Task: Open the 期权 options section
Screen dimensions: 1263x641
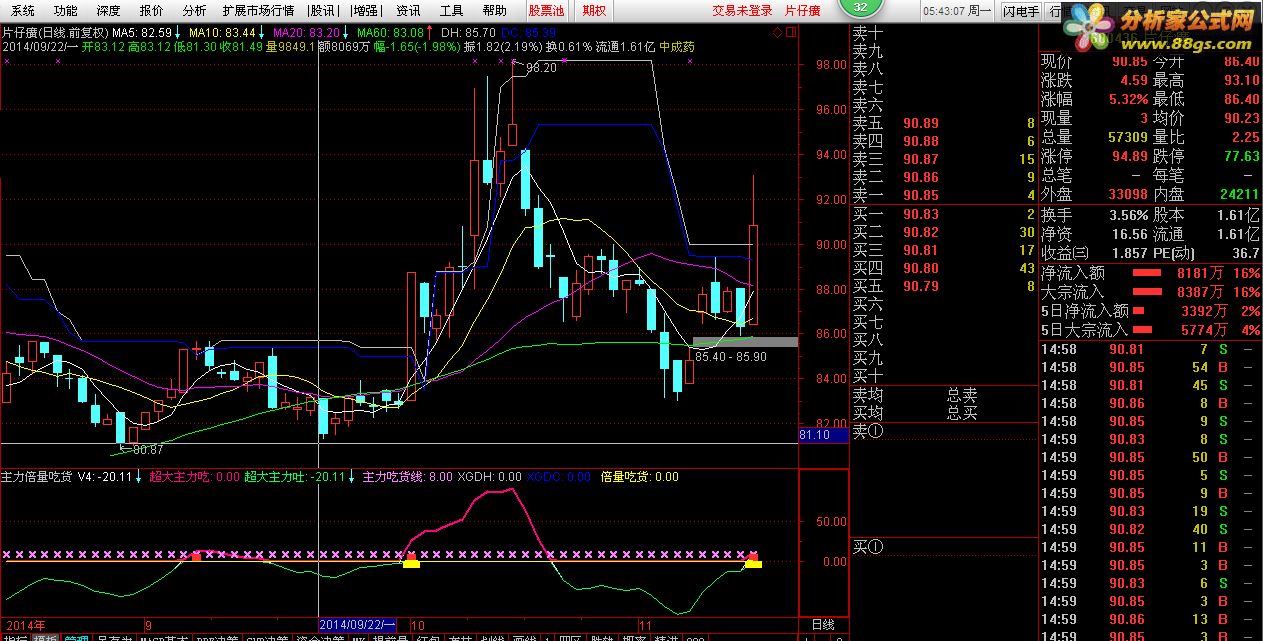Action: click(x=594, y=11)
